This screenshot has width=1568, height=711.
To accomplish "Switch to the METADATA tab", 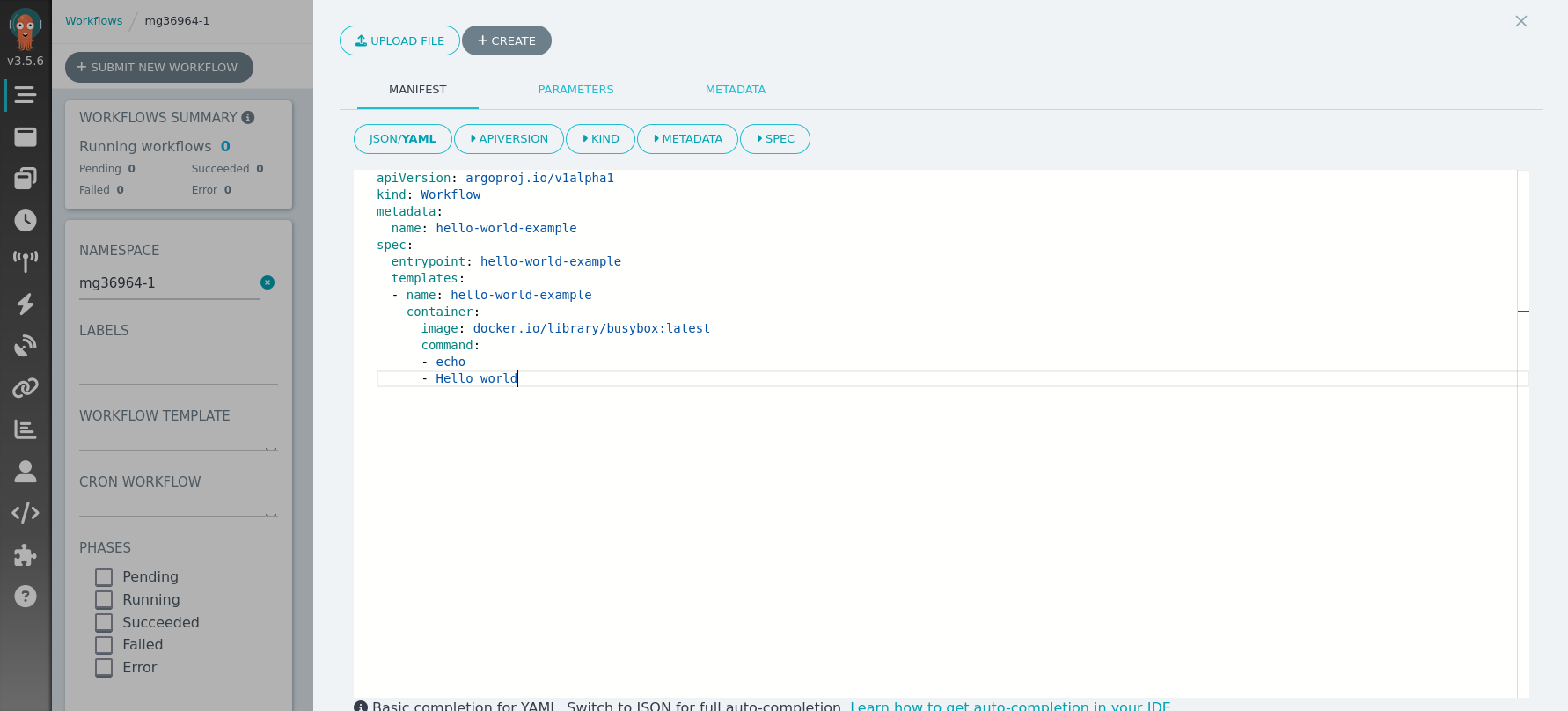I will pos(736,90).
